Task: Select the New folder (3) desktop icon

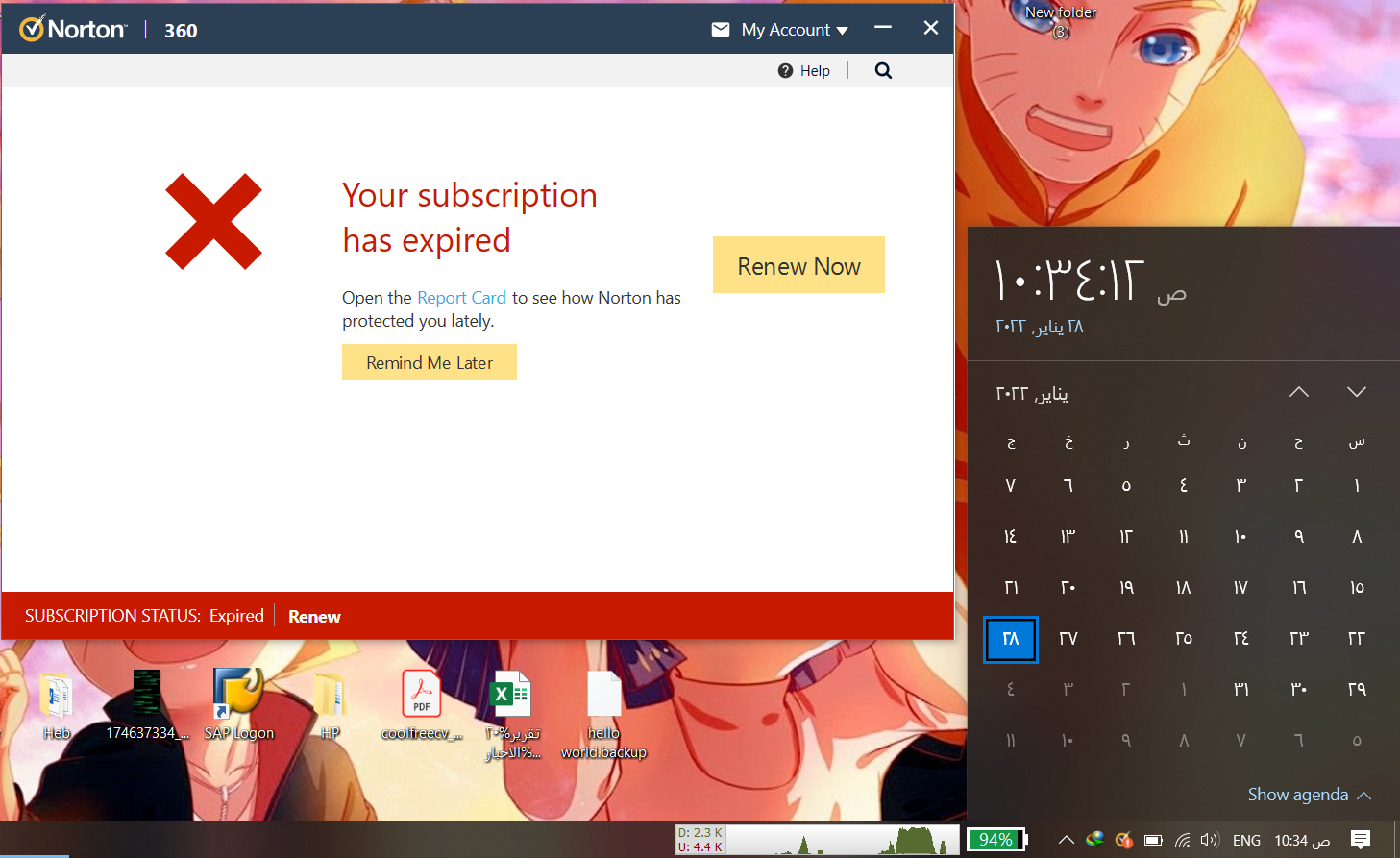Action: coord(1060,21)
